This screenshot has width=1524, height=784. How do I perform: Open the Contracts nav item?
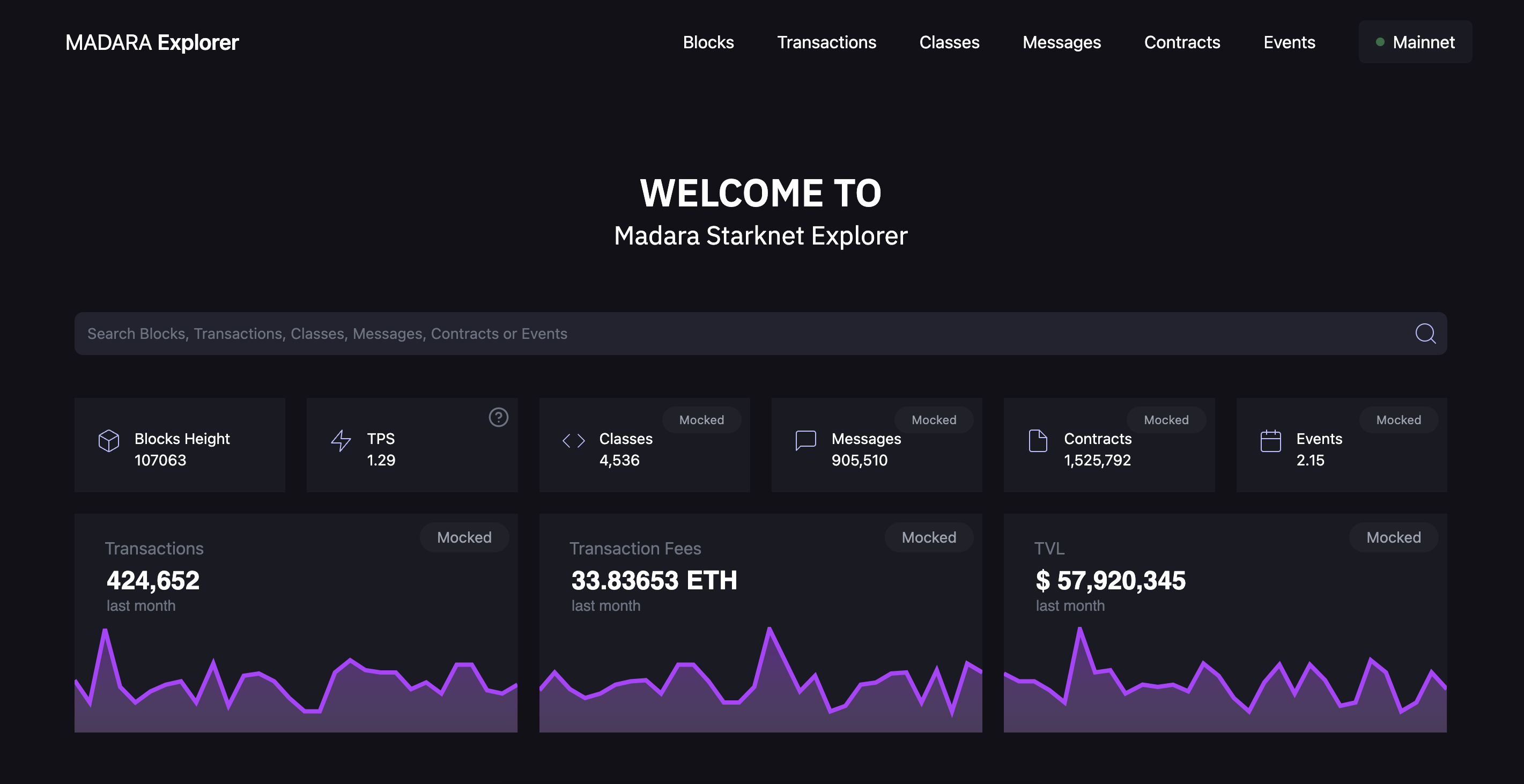1181,42
